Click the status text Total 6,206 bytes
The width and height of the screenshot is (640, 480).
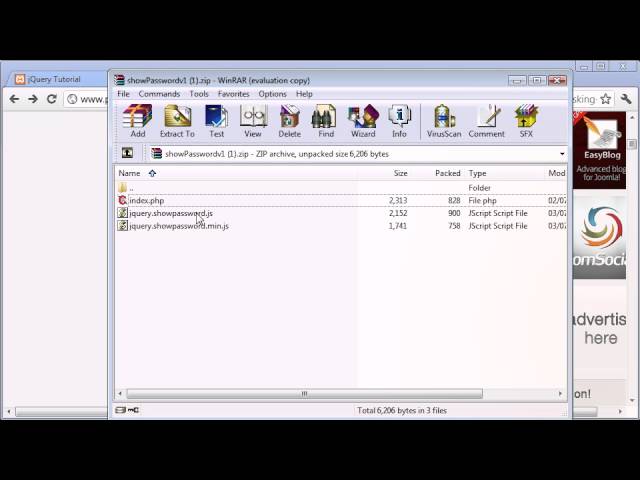click(x=402, y=410)
